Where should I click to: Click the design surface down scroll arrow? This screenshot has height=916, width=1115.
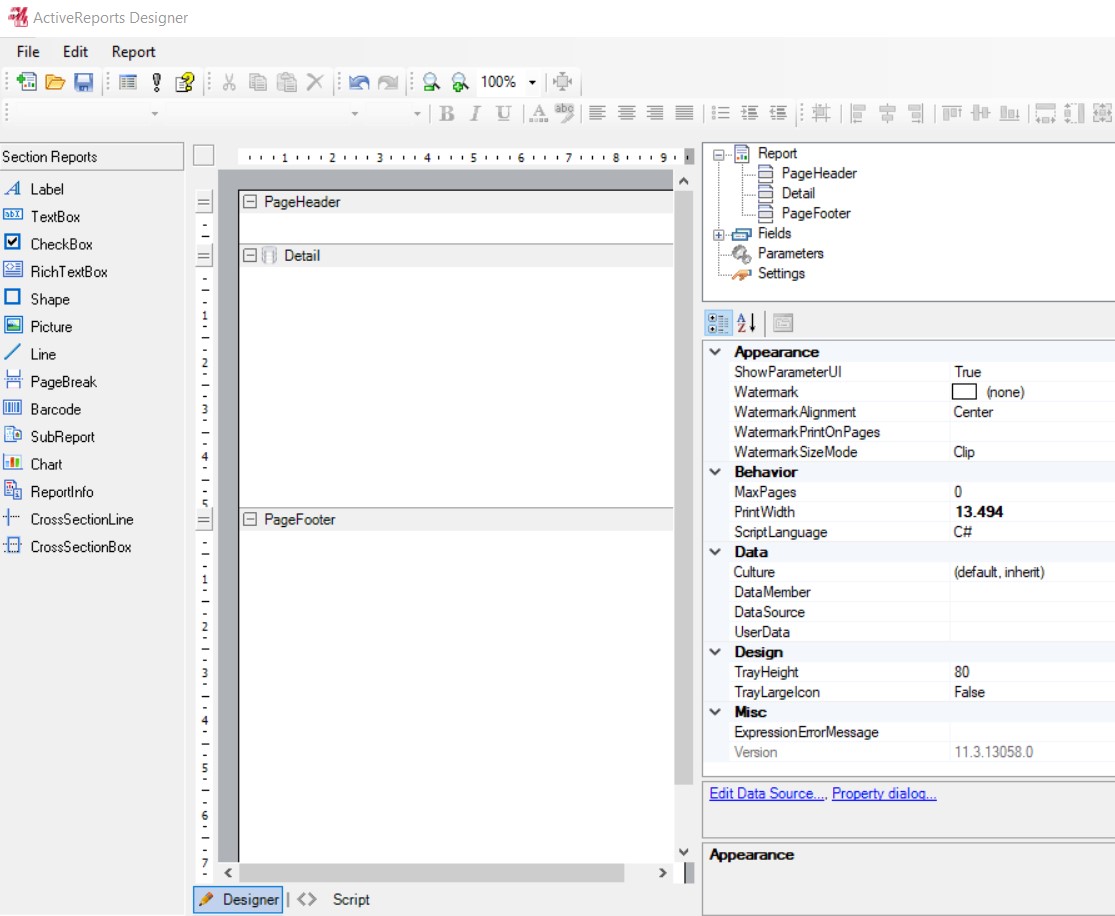point(683,852)
